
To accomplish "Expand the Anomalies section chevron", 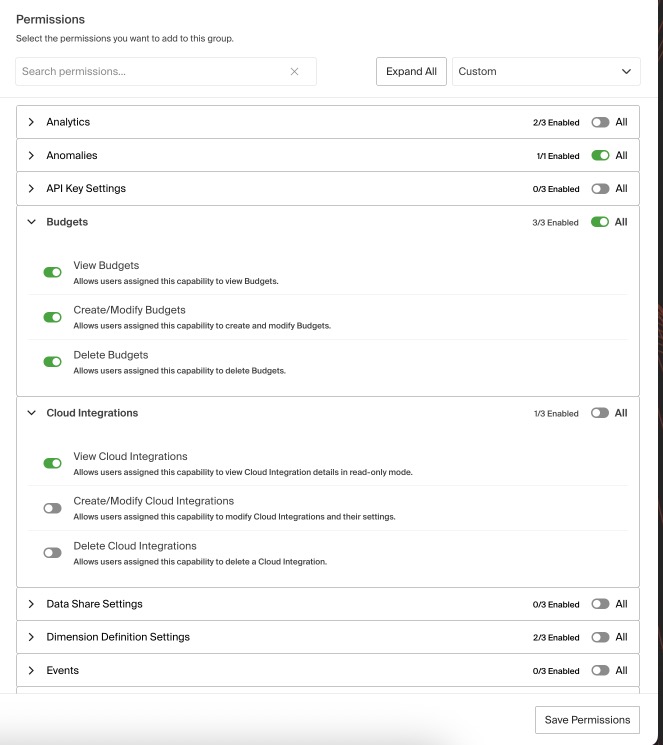I will (31, 155).
